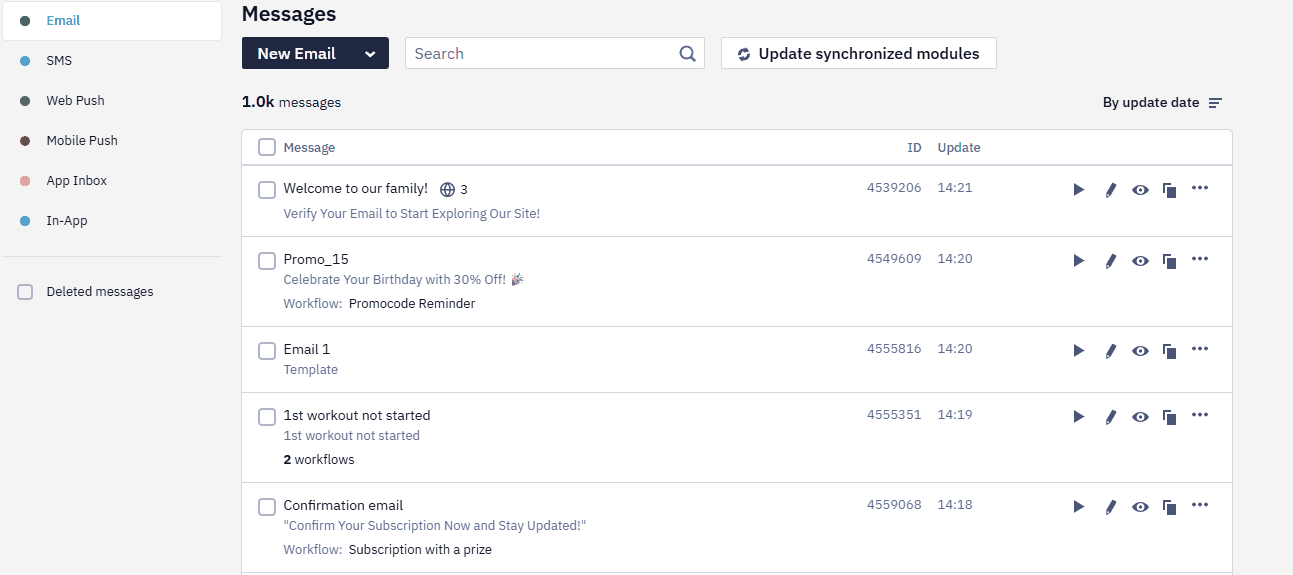Launch the Welcome to our family message
This screenshot has width=1293, height=575.
tap(1079, 190)
